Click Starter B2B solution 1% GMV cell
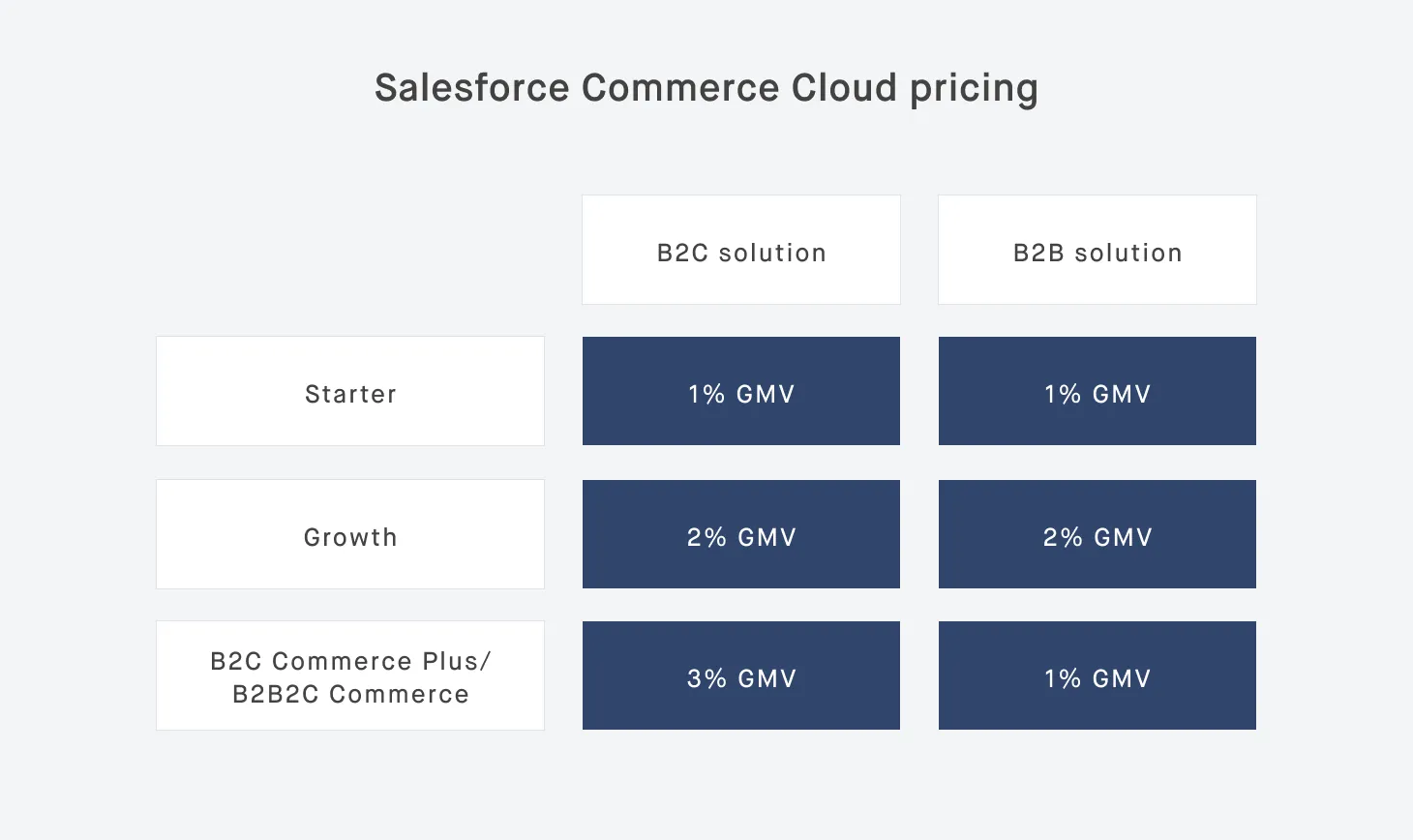 coord(1097,393)
